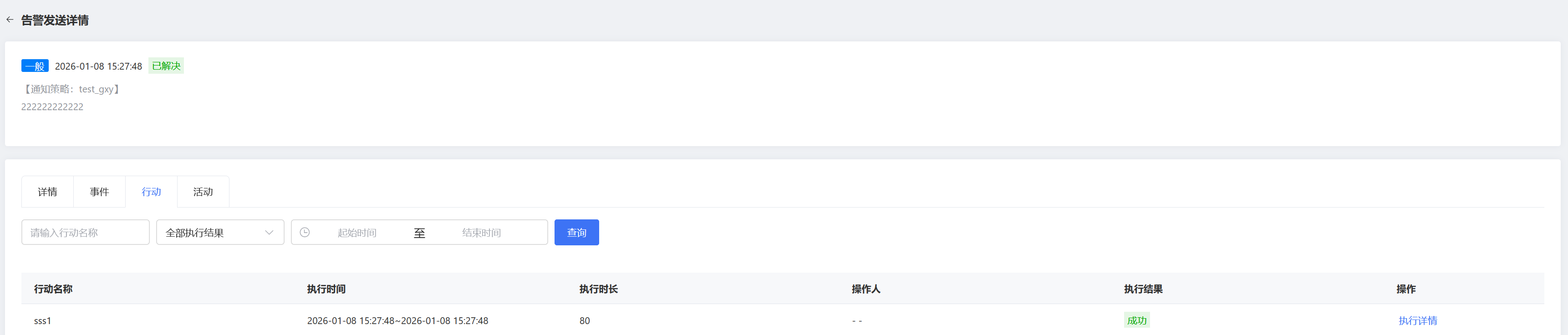
Task: Click the 结束时间 end time field
Action: pyautogui.click(x=481, y=233)
